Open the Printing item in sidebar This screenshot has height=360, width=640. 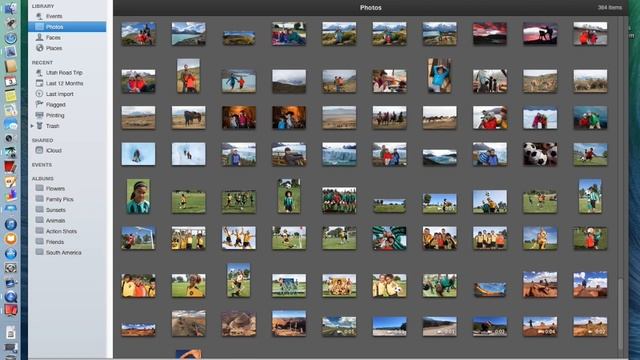point(55,115)
